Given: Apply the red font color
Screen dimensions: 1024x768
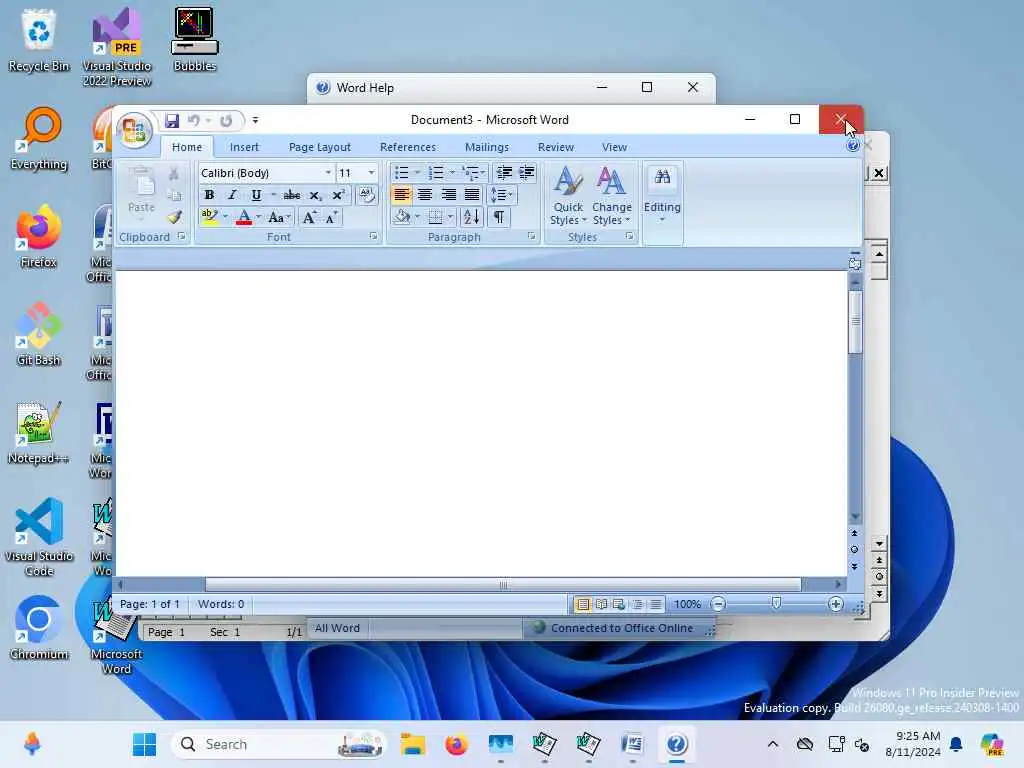Looking at the screenshot, I should pos(244,217).
